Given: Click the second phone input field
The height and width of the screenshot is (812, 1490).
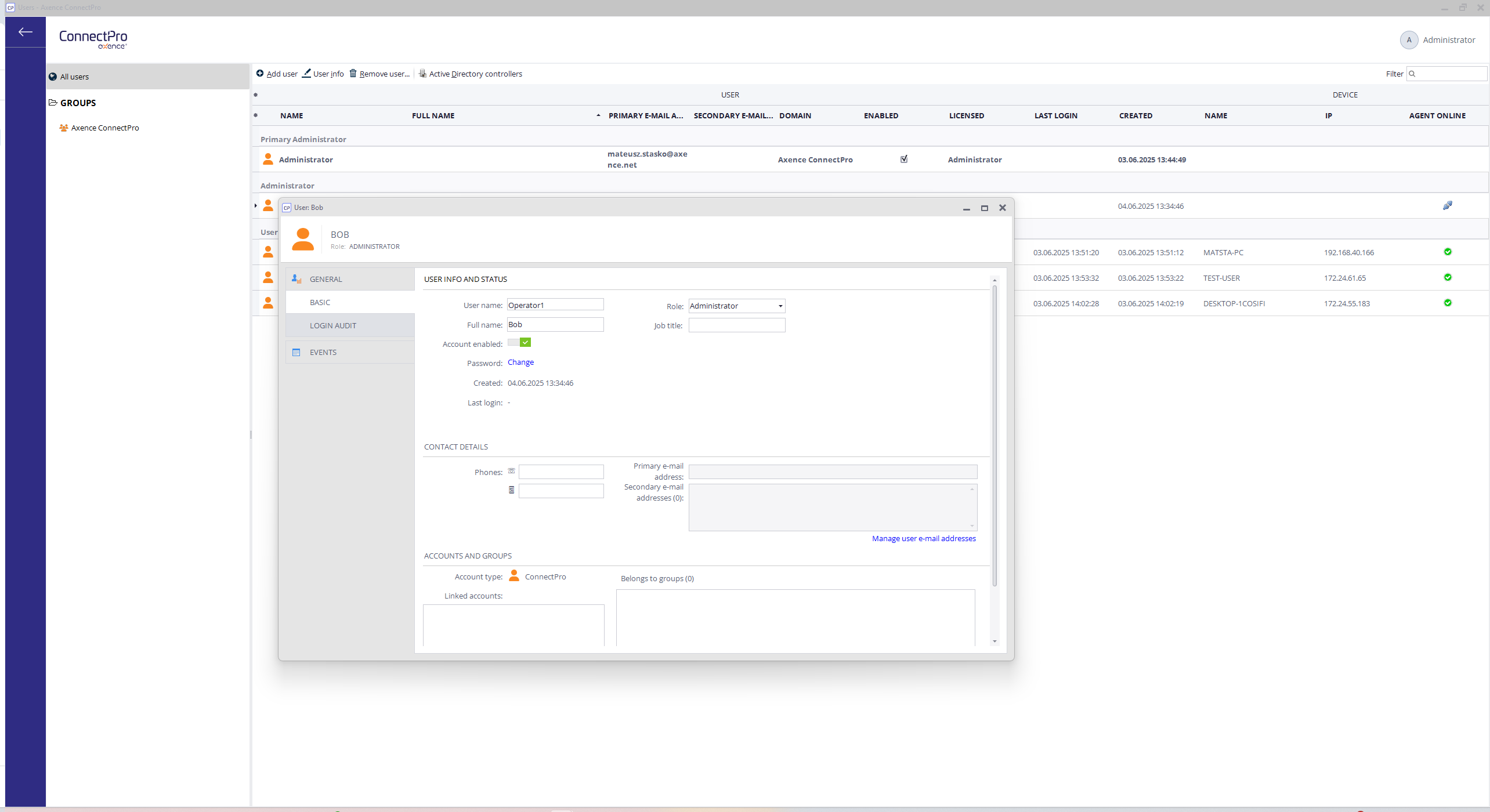Looking at the screenshot, I should [561, 491].
